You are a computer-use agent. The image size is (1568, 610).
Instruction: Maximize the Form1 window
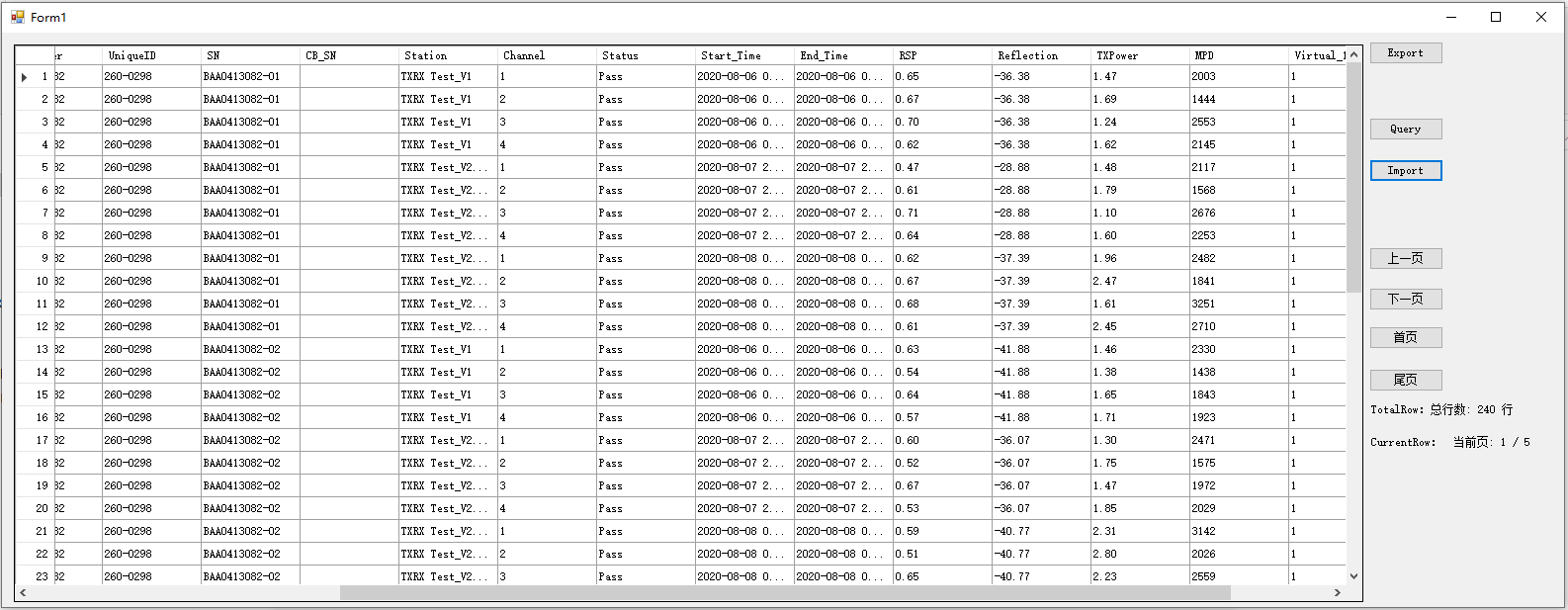tap(1496, 17)
